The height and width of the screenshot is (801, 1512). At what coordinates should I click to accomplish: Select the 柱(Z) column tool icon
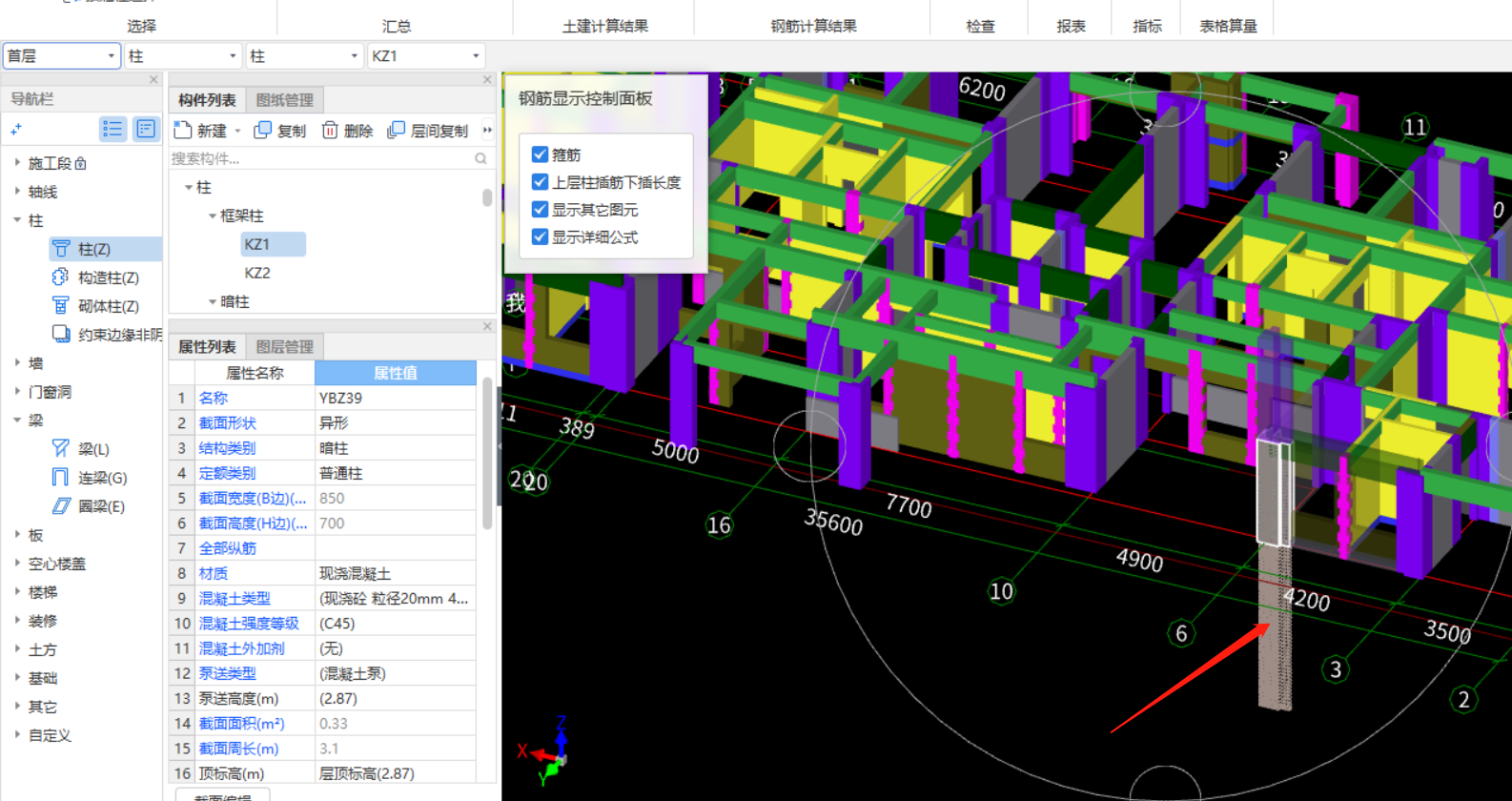tap(61, 249)
